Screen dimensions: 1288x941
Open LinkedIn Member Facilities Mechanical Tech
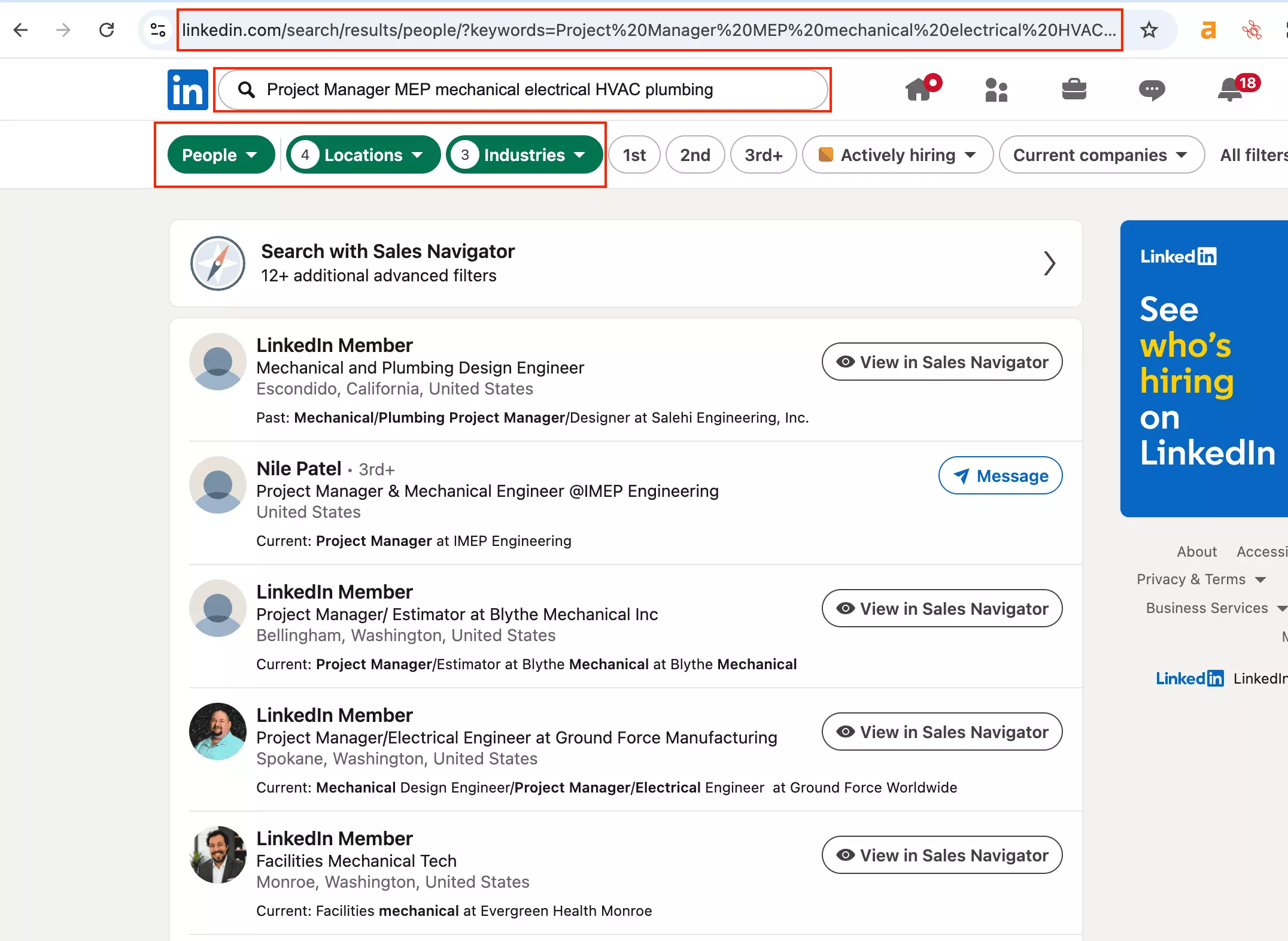335,838
